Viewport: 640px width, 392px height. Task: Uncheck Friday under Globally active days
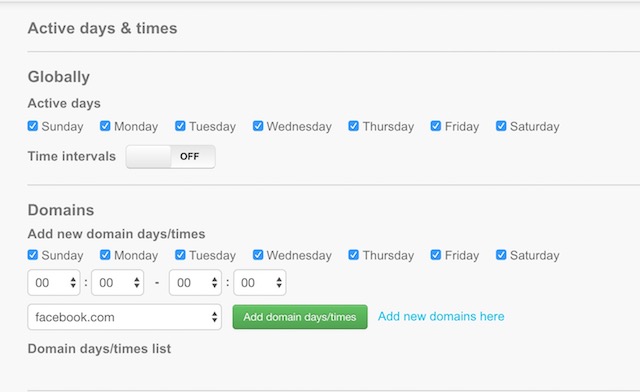click(436, 126)
